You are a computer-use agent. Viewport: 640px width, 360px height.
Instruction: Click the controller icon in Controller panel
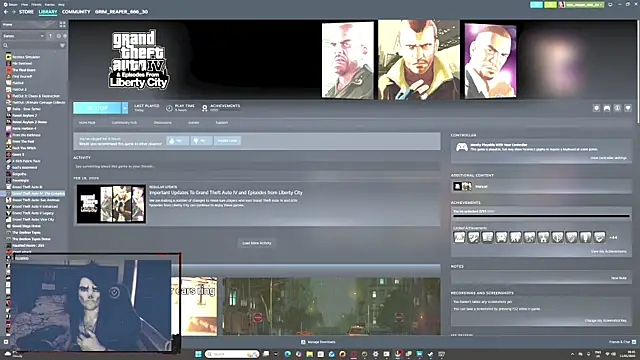point(462,147)
